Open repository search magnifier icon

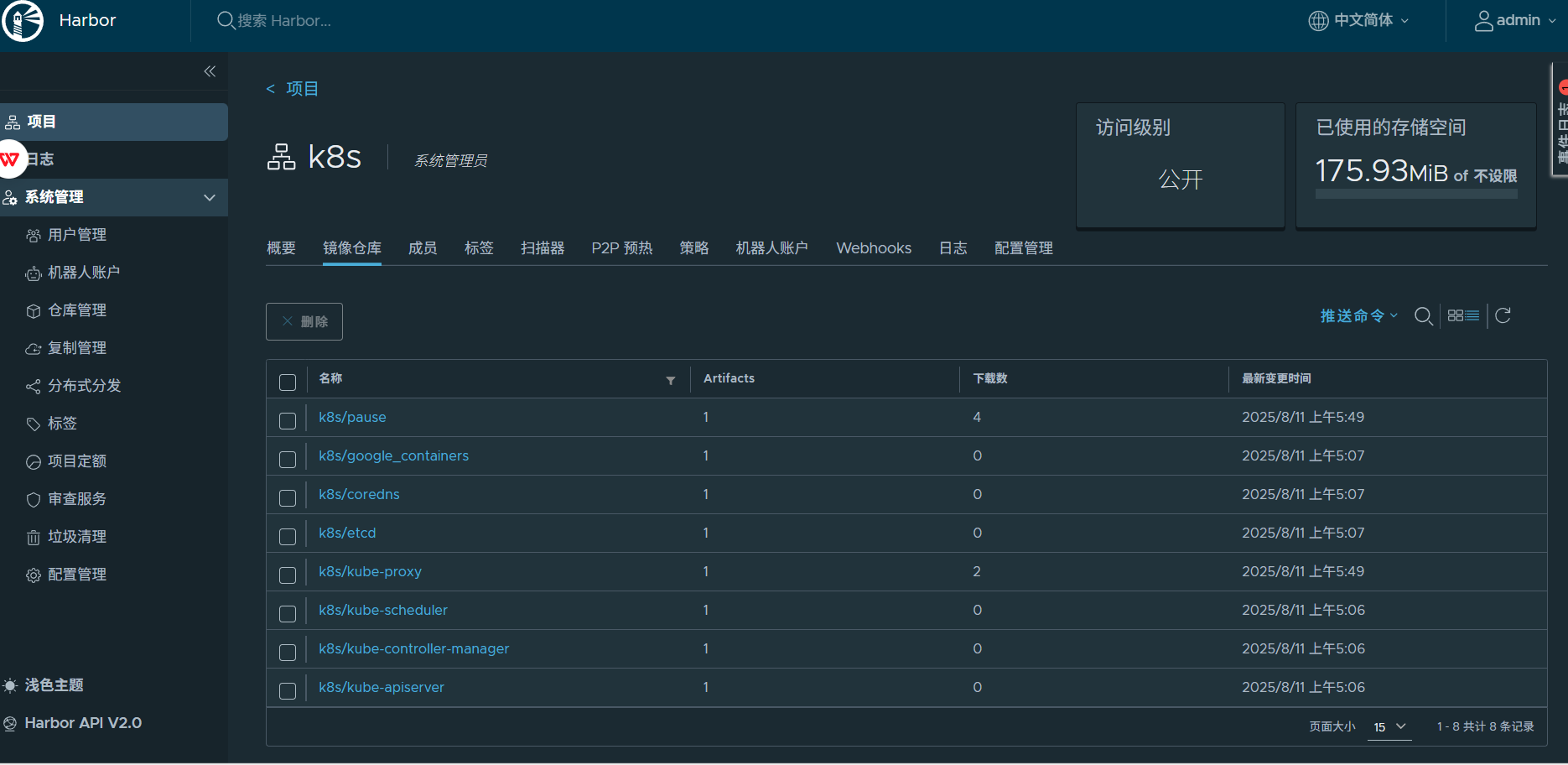(x=1423, y=316)
